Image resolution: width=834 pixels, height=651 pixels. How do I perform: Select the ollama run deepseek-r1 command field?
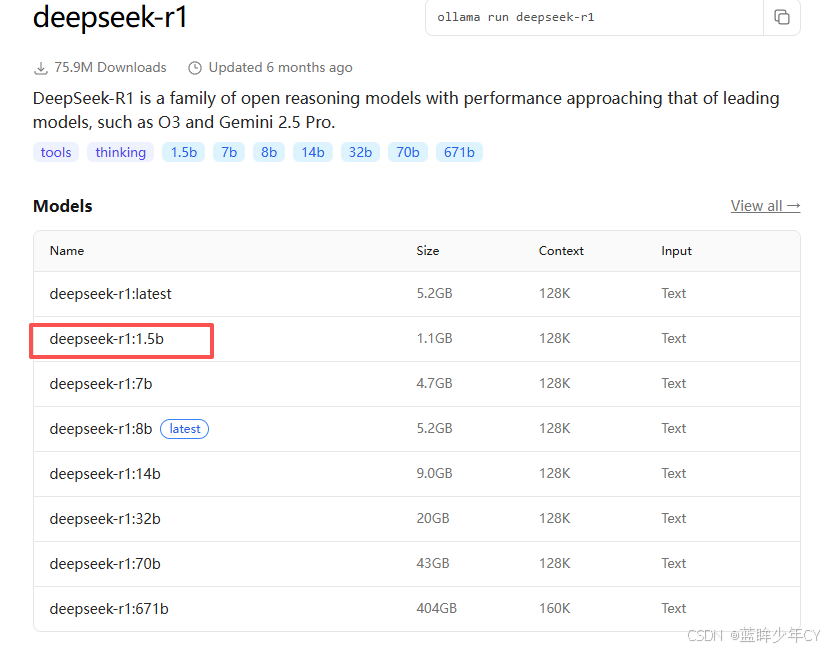click(x=594, y=17)
